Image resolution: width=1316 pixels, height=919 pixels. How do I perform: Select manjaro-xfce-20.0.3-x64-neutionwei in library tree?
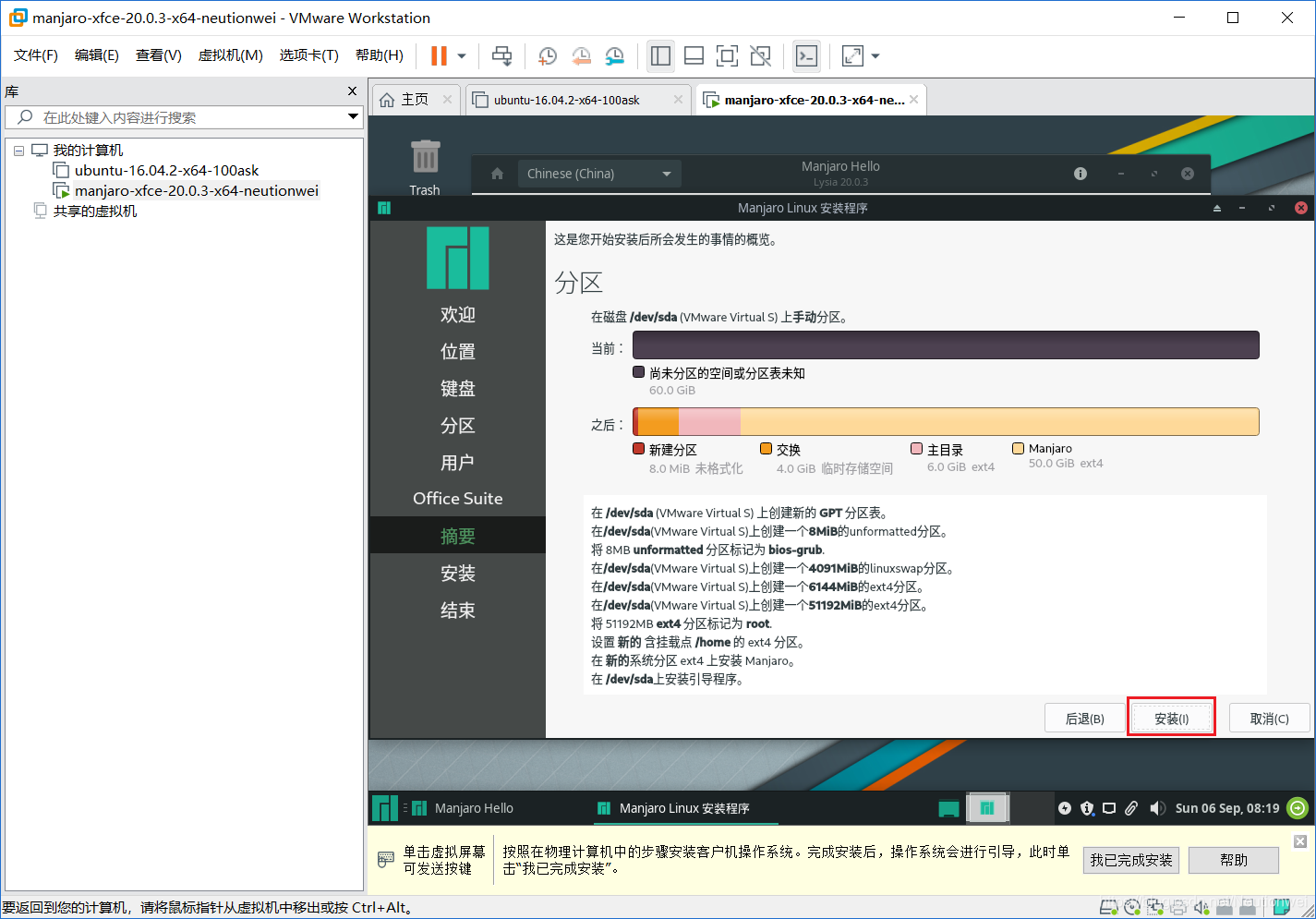coord(197,190)
